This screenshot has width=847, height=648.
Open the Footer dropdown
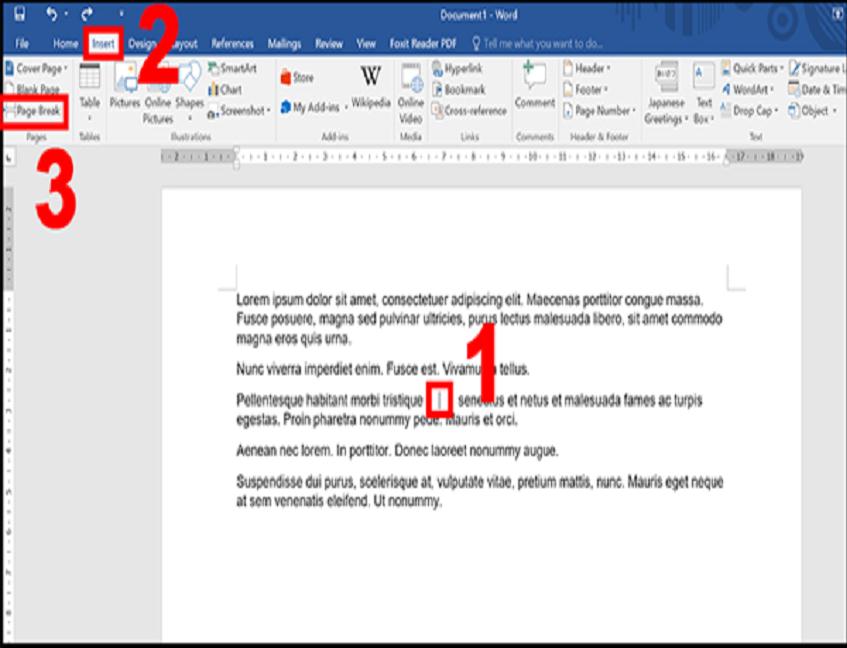(585, 90)
